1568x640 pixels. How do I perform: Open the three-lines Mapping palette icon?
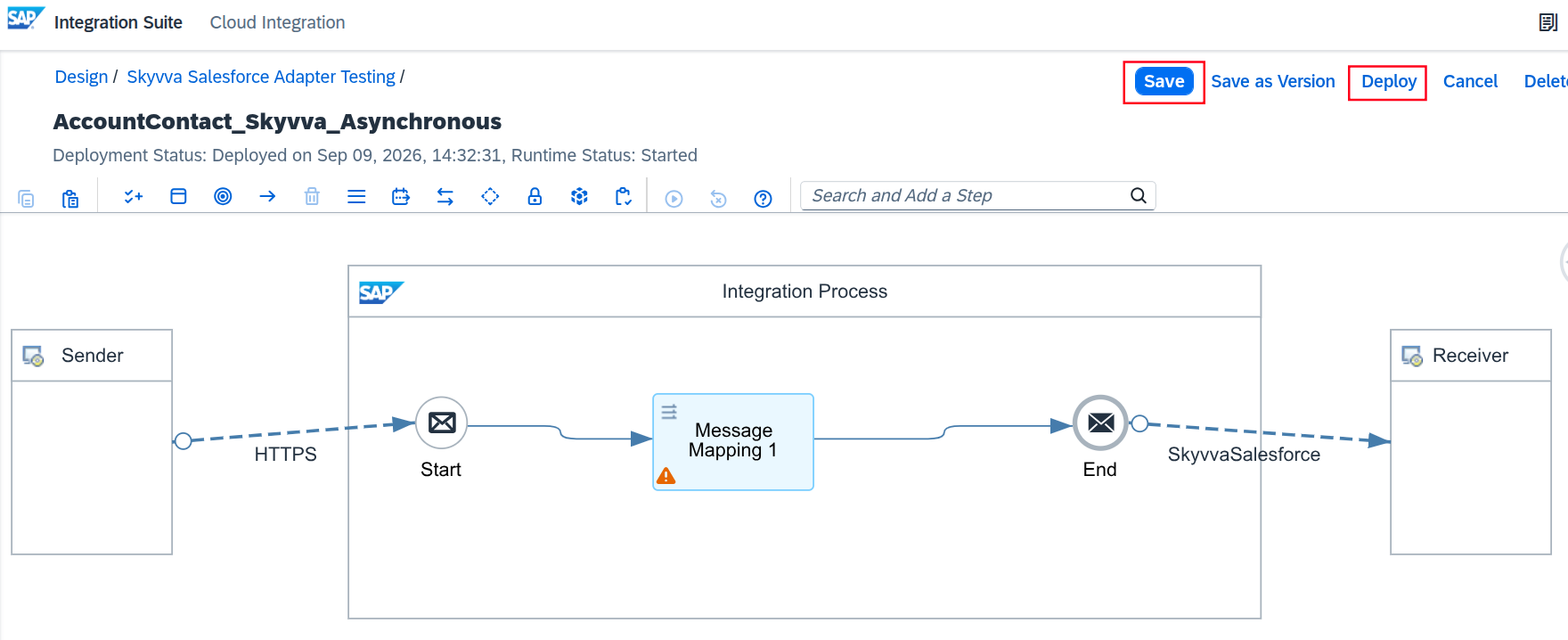point(356,196)
